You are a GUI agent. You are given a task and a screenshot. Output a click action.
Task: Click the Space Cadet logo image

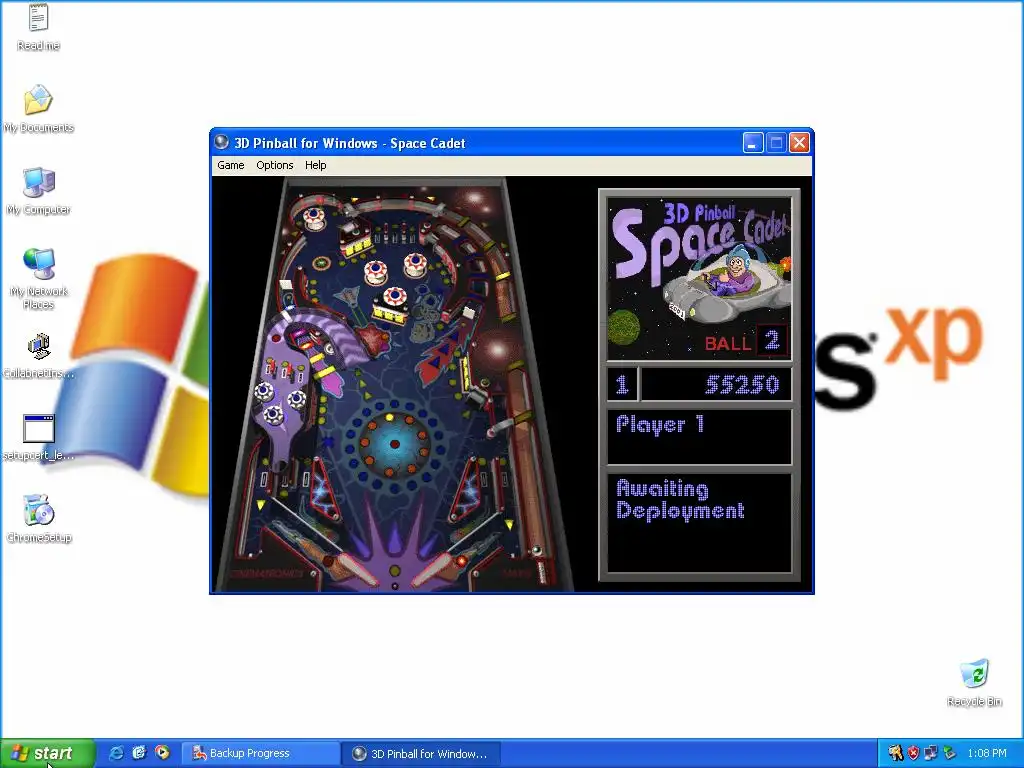coord(699,280)
